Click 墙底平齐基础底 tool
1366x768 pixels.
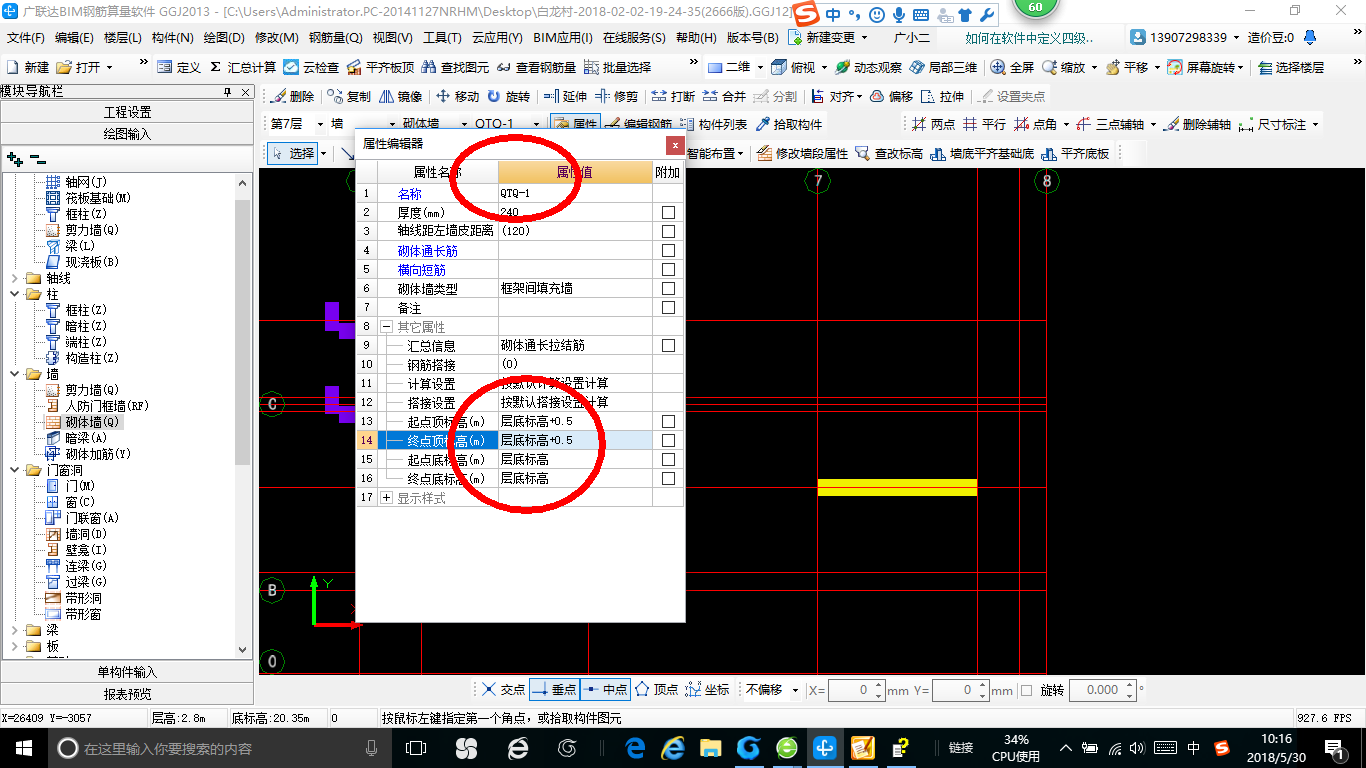pos(982,153)
